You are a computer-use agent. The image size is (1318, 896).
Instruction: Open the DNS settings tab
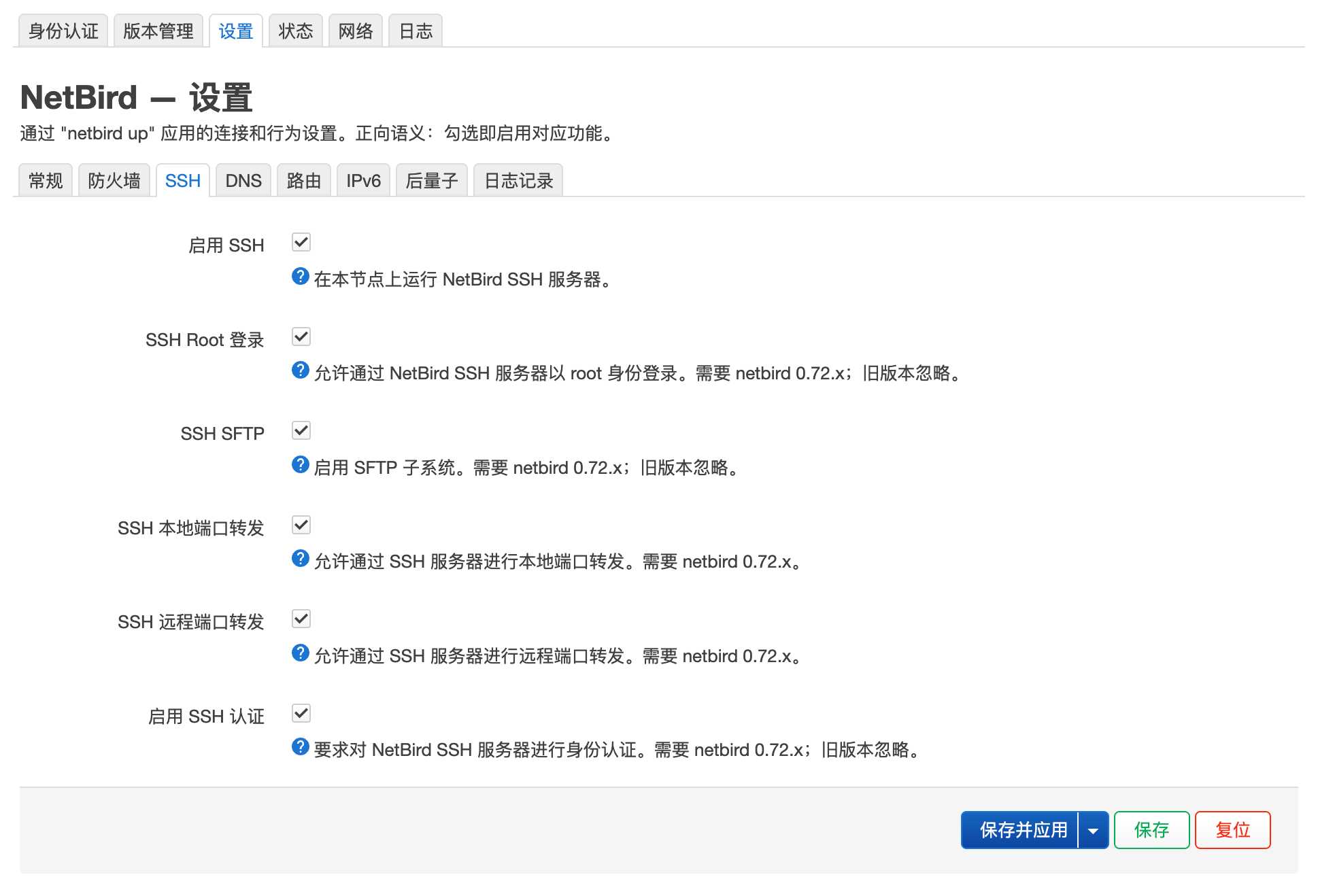[243, 180]
